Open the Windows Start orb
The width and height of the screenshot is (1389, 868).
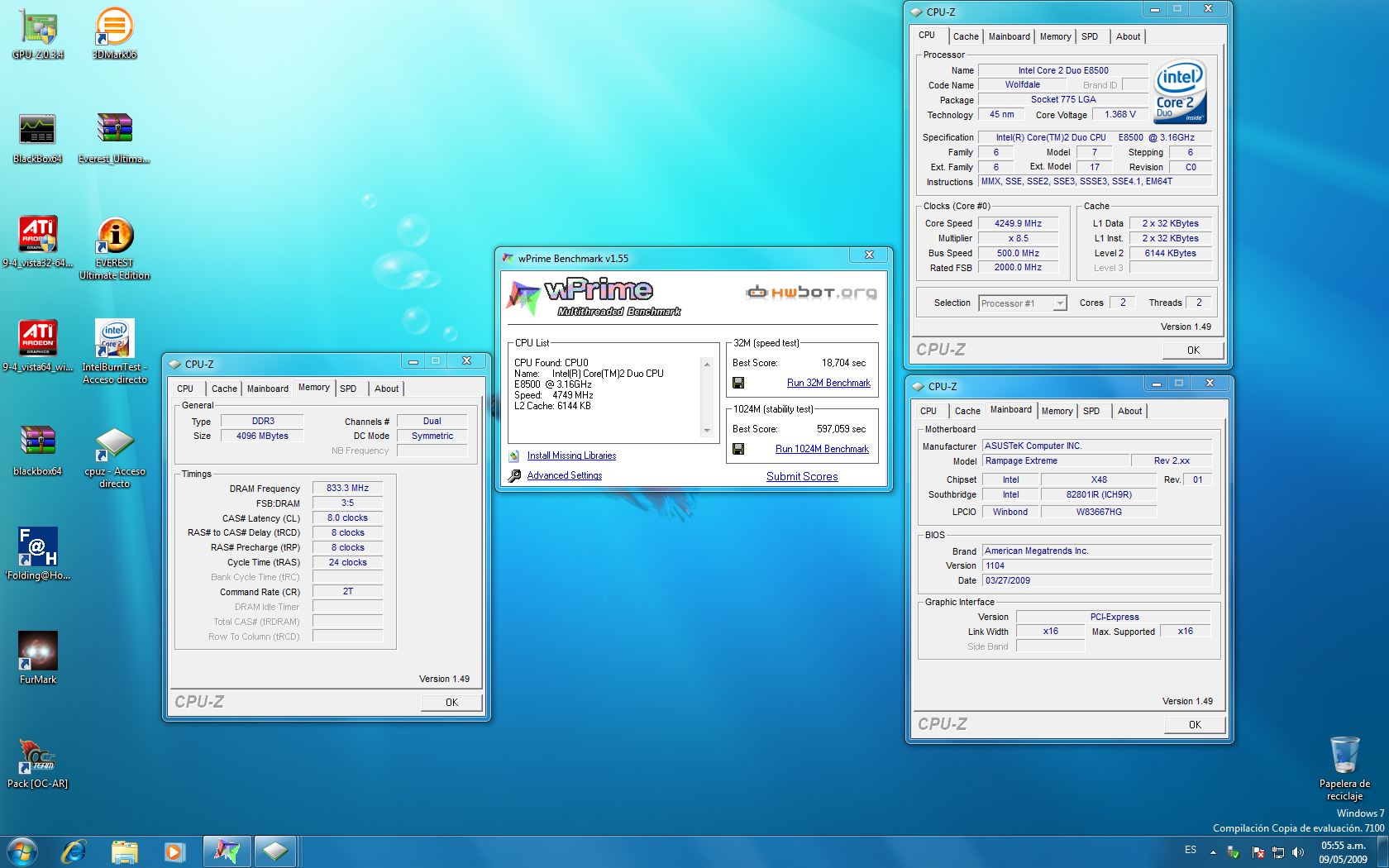(x=22, y=851)
